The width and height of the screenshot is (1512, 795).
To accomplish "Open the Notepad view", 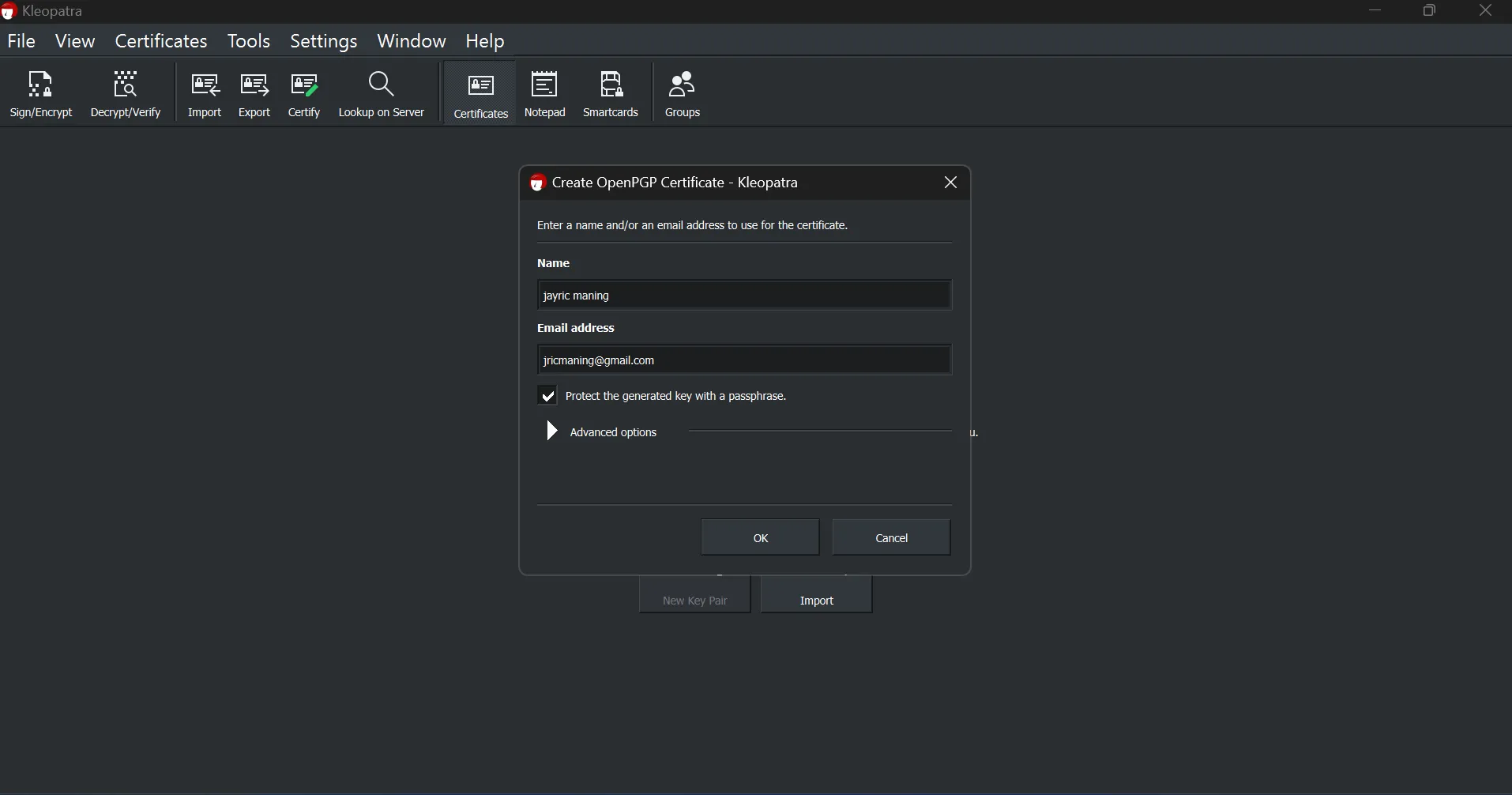I will click(546, 95).
